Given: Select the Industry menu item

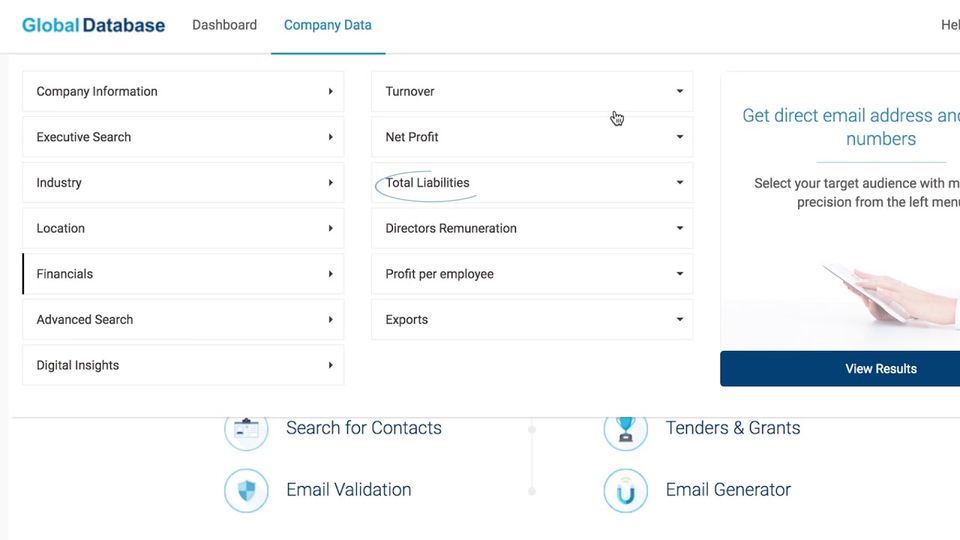Looking at the screenshot, I should coord(183,183).
